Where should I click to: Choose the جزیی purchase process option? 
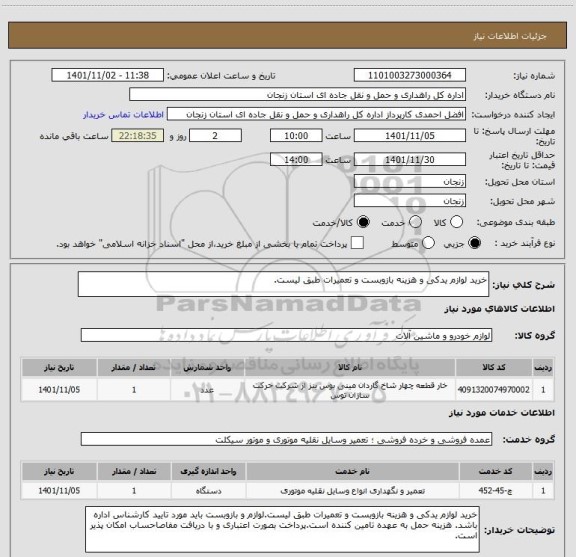tap(474, 243)
